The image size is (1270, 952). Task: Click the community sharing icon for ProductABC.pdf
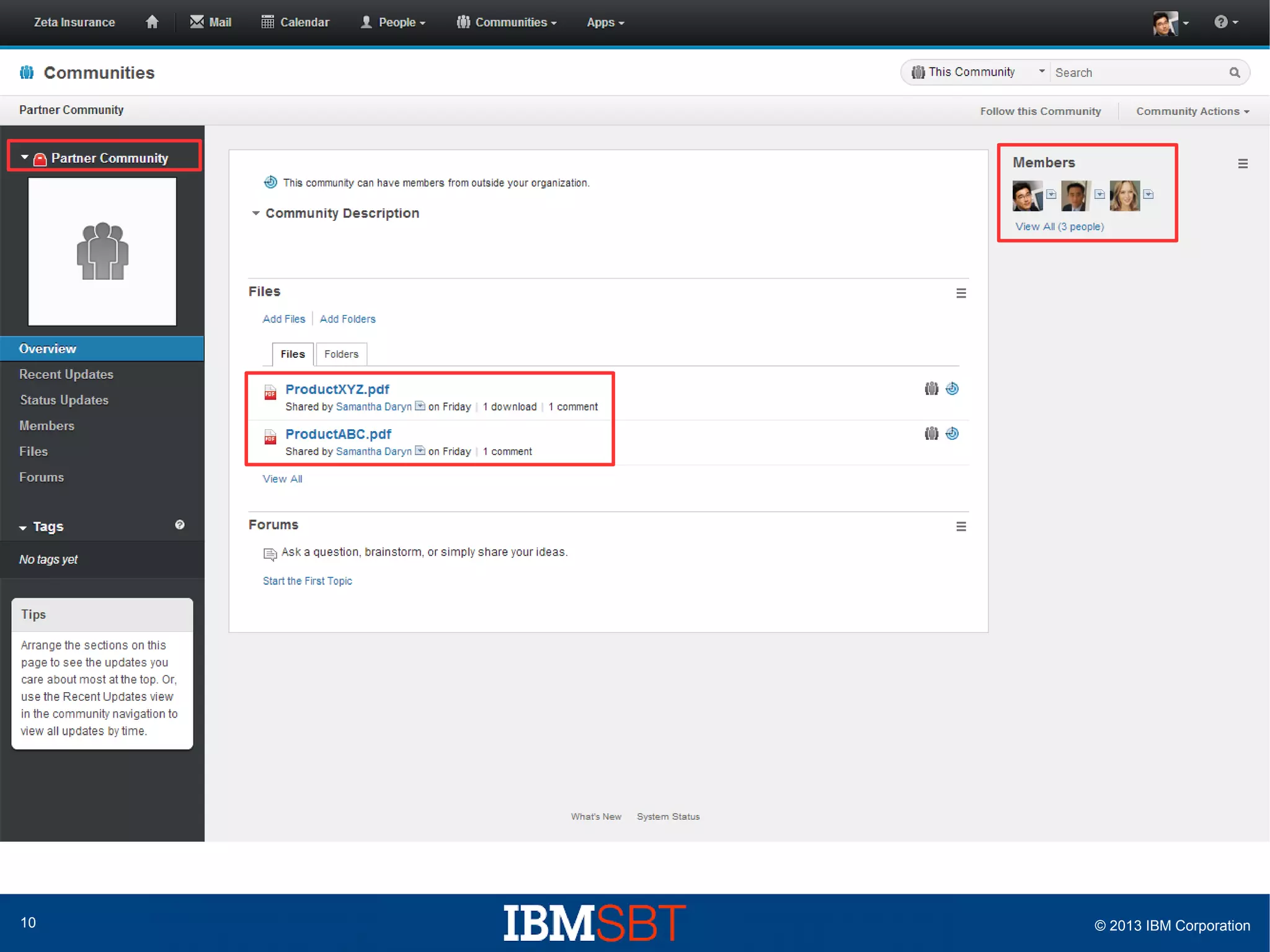pos(931,433)
